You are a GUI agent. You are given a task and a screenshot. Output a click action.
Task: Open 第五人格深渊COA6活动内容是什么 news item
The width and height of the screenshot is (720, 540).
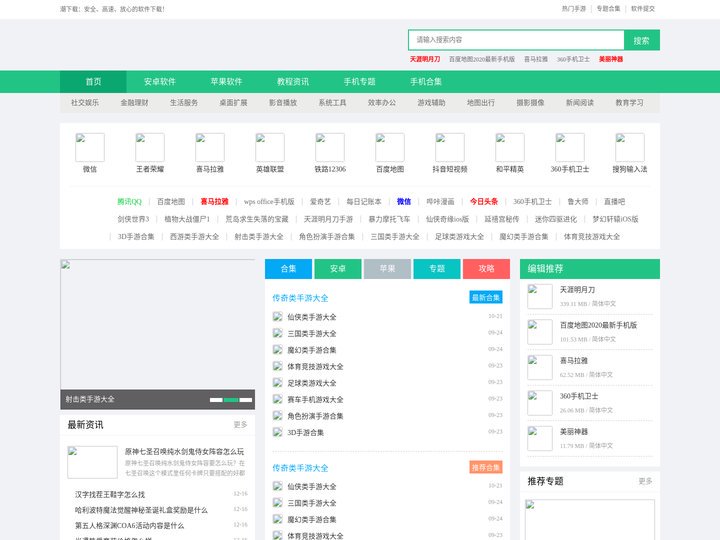(129, 526)
